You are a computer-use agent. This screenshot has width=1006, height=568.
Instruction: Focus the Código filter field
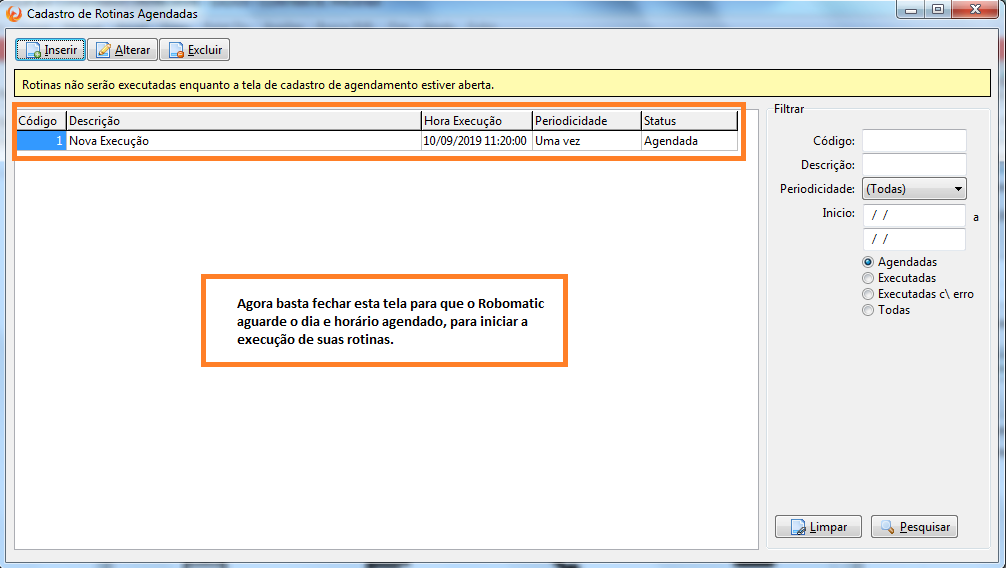click(914, 141)
